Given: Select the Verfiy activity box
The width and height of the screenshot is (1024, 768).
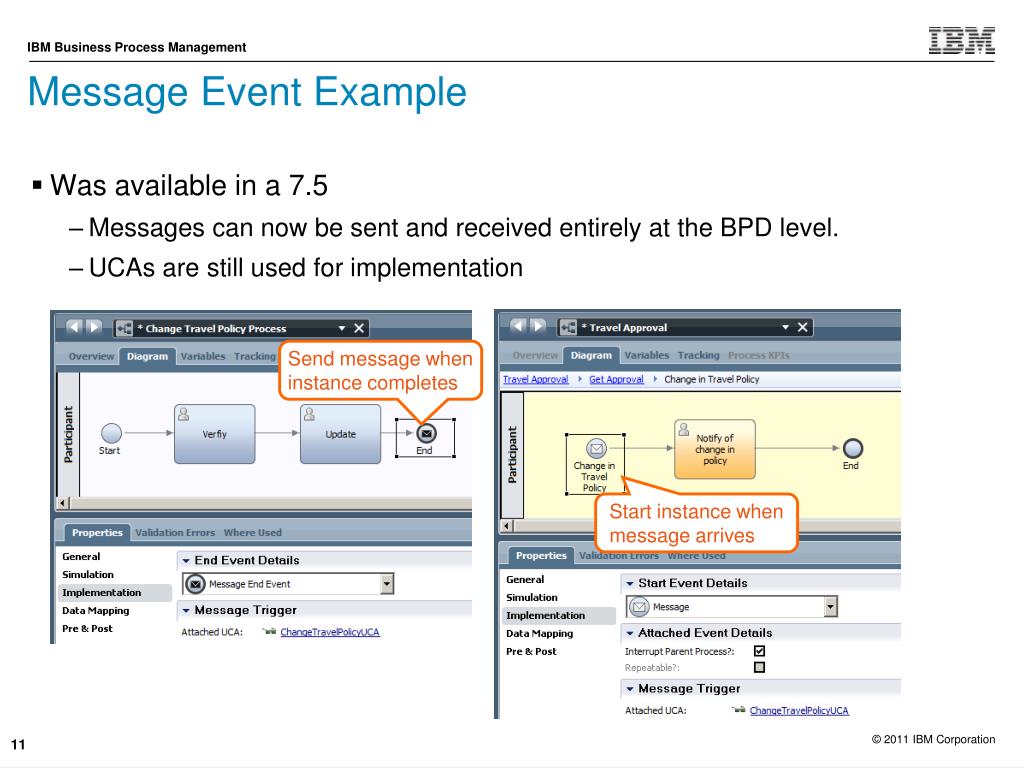Looking at the screenshot, I should pos(214,434).
